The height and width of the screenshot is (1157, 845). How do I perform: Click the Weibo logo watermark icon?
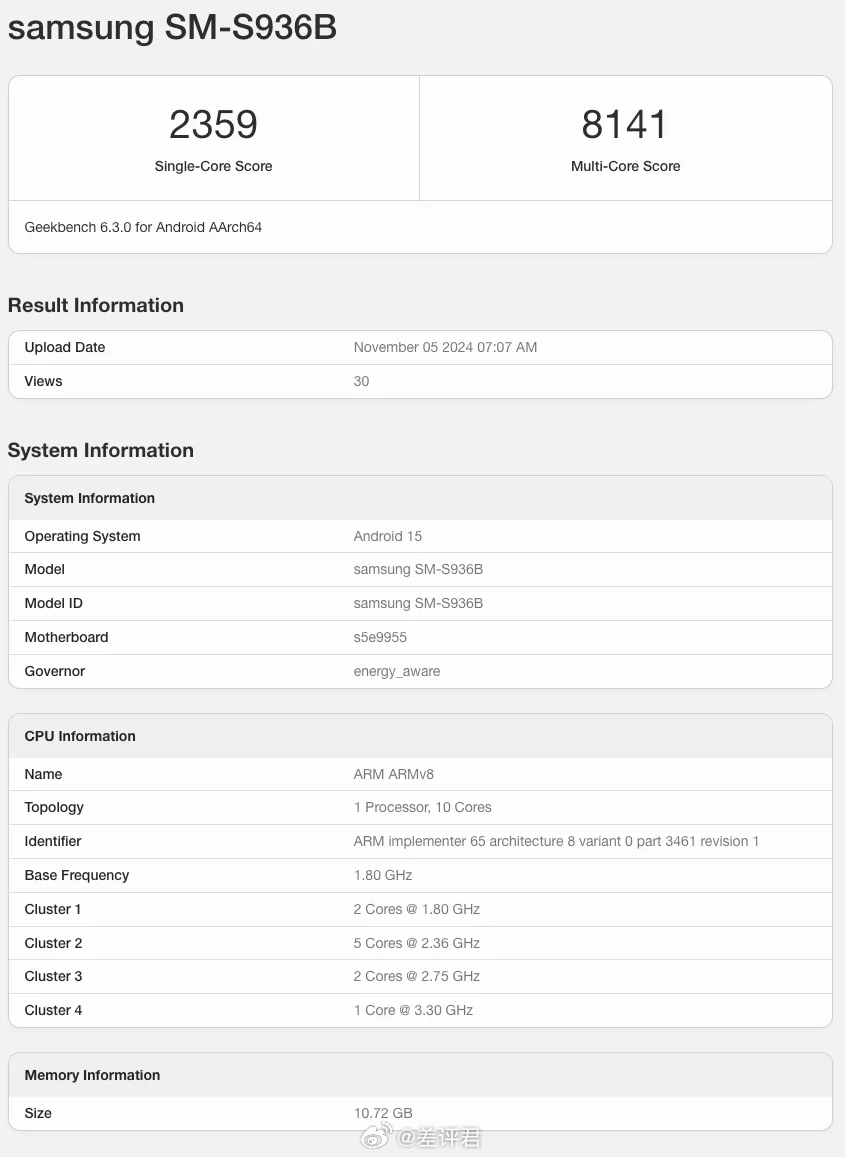click(376, 1136)
